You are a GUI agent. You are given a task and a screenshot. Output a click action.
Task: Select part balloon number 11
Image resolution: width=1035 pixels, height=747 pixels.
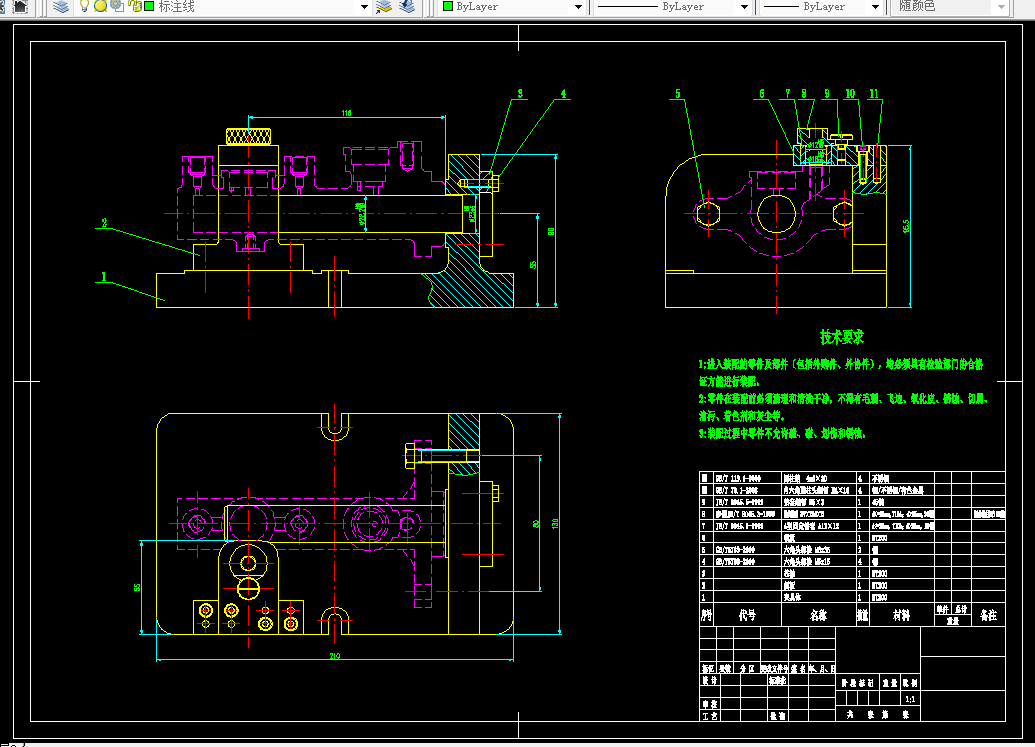coord(874,94)
